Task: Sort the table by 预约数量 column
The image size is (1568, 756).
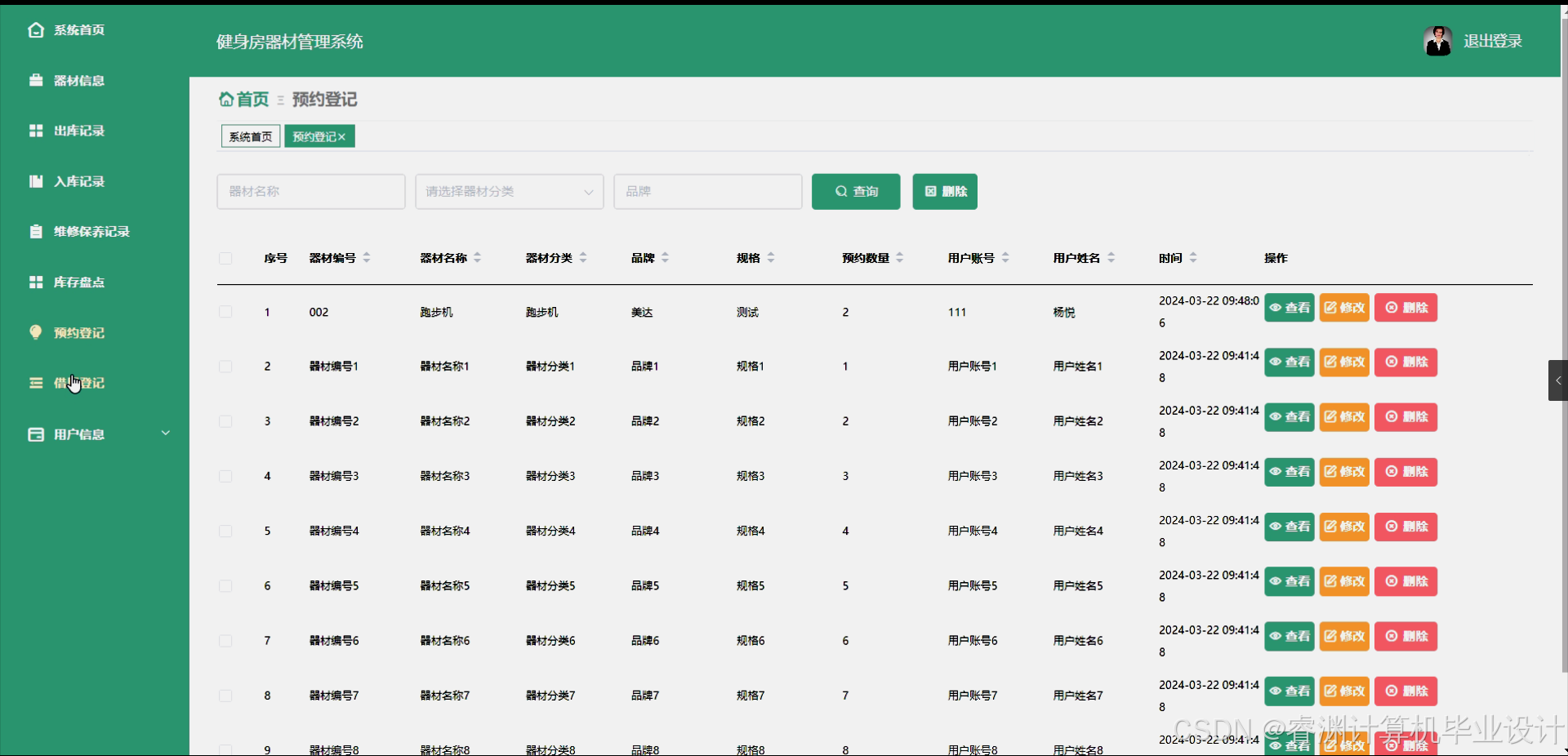Action: 900,257
